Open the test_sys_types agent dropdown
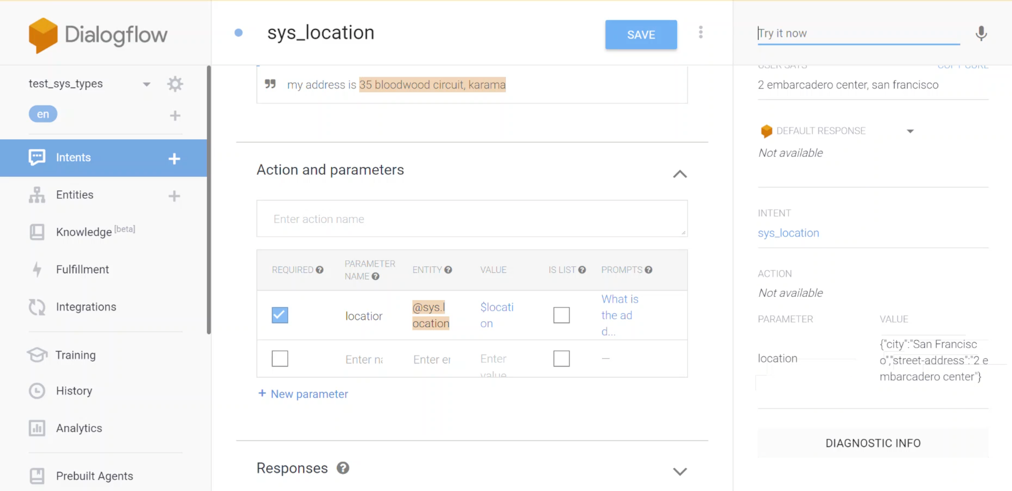The image size is (1012, 491). (147, 85)
